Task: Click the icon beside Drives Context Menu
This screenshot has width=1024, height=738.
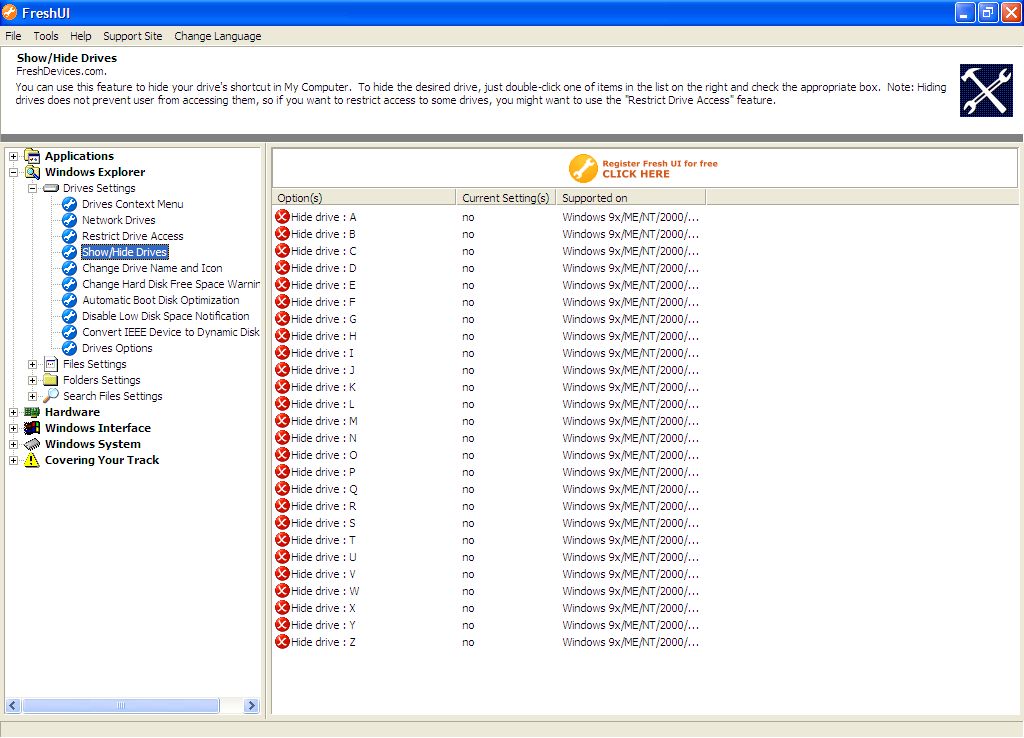Action: (69, 204)
